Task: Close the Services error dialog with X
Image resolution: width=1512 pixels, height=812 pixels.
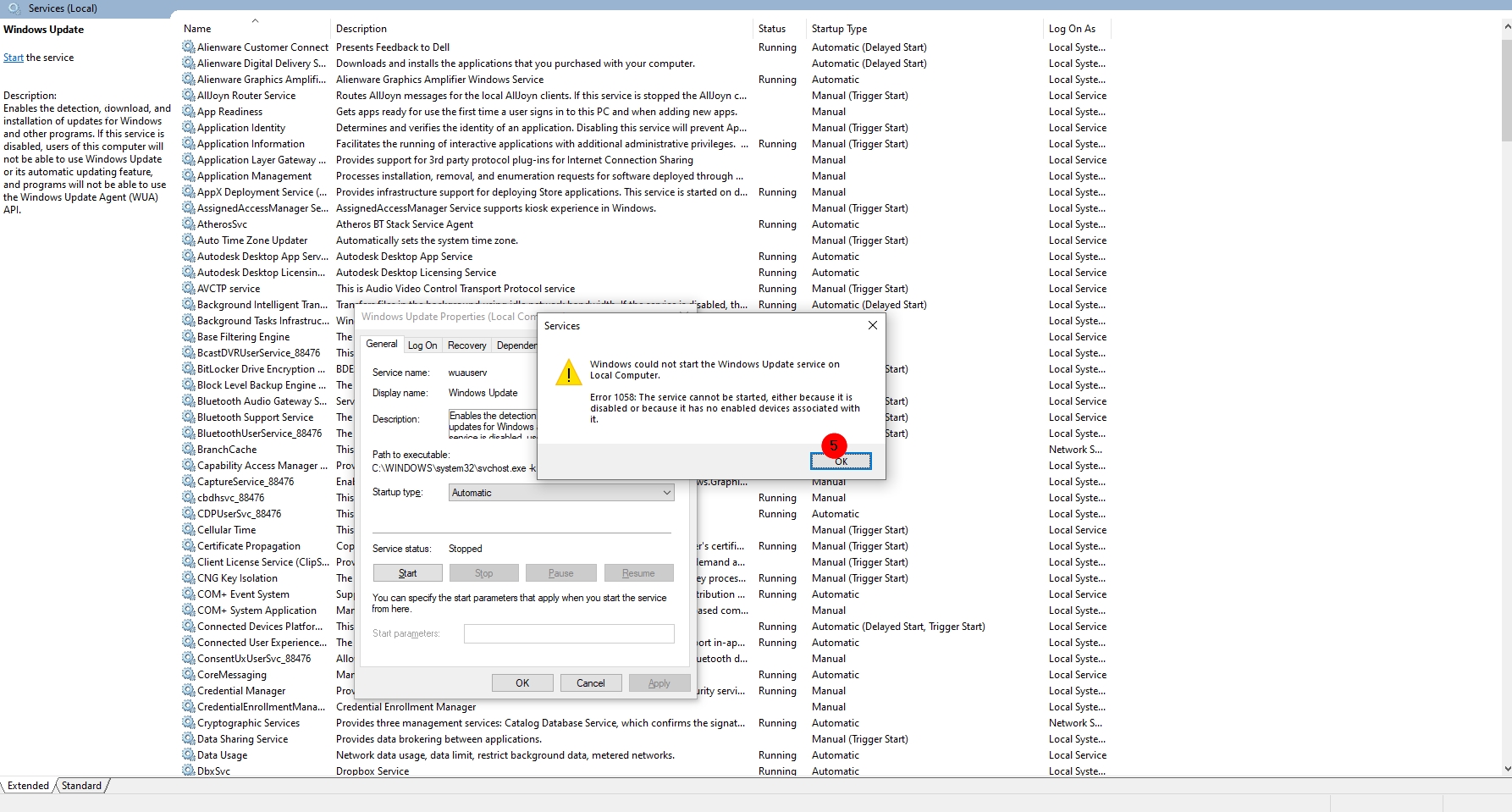Action: click(x=873, y=325)
